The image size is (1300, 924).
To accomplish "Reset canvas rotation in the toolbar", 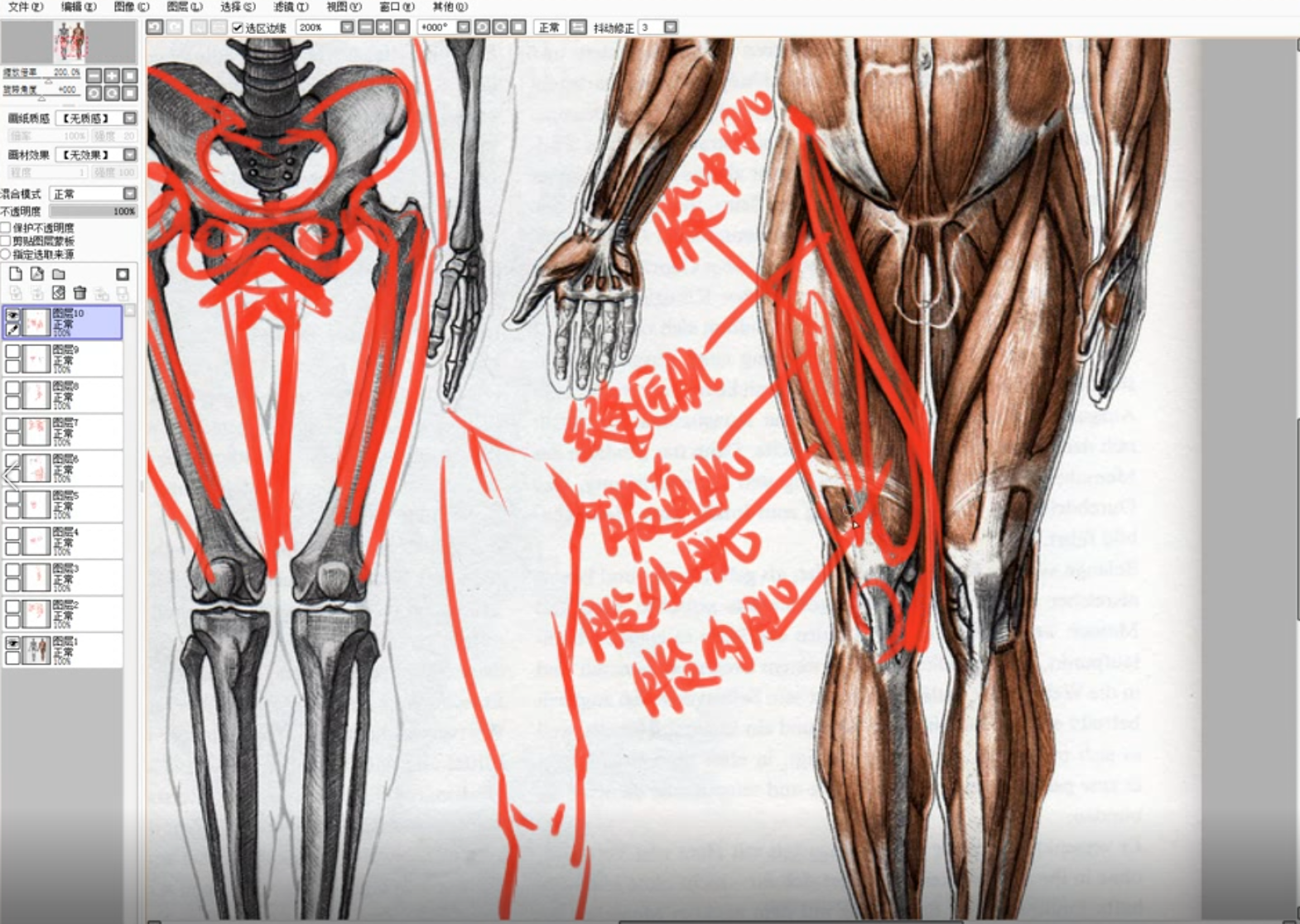I will (519, 27).
